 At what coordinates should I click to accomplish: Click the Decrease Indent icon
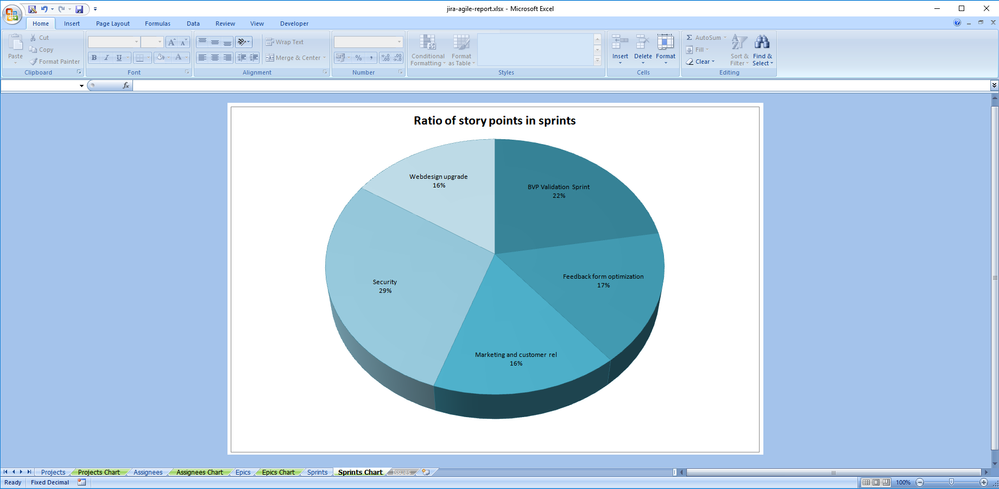(241, 58)
